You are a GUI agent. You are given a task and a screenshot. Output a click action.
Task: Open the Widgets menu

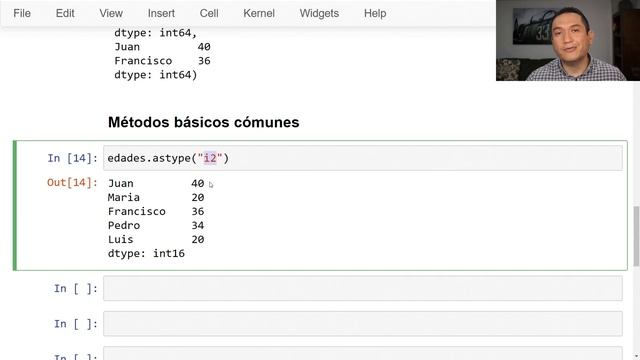pyautogui.click(x=319, y=13)
